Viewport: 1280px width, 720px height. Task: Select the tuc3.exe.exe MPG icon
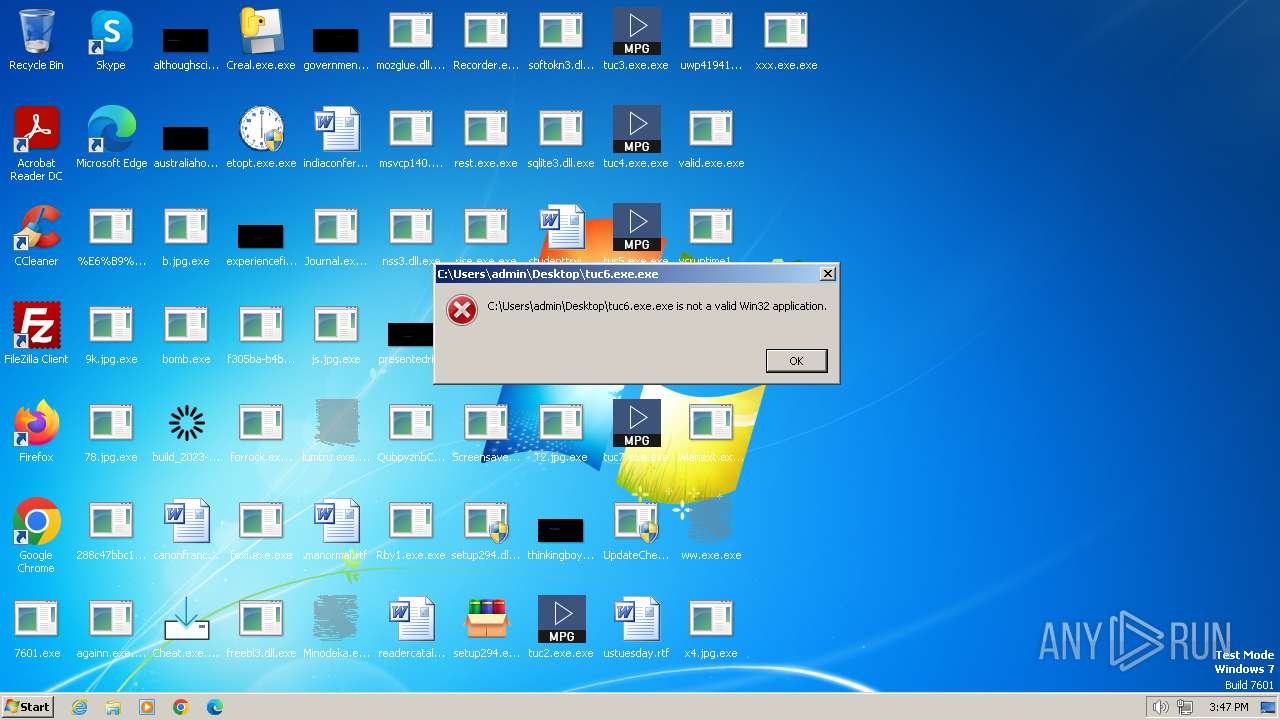click(636, 31)
